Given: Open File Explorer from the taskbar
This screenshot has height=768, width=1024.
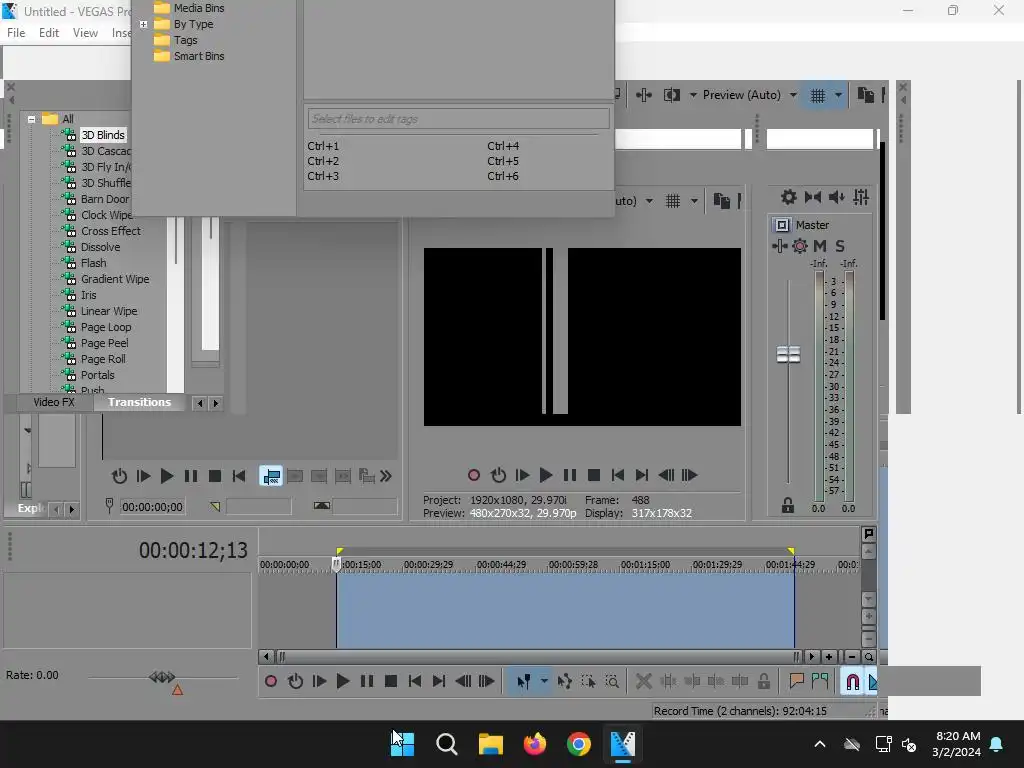Looking at the screenshot, I should coord(490,744).
